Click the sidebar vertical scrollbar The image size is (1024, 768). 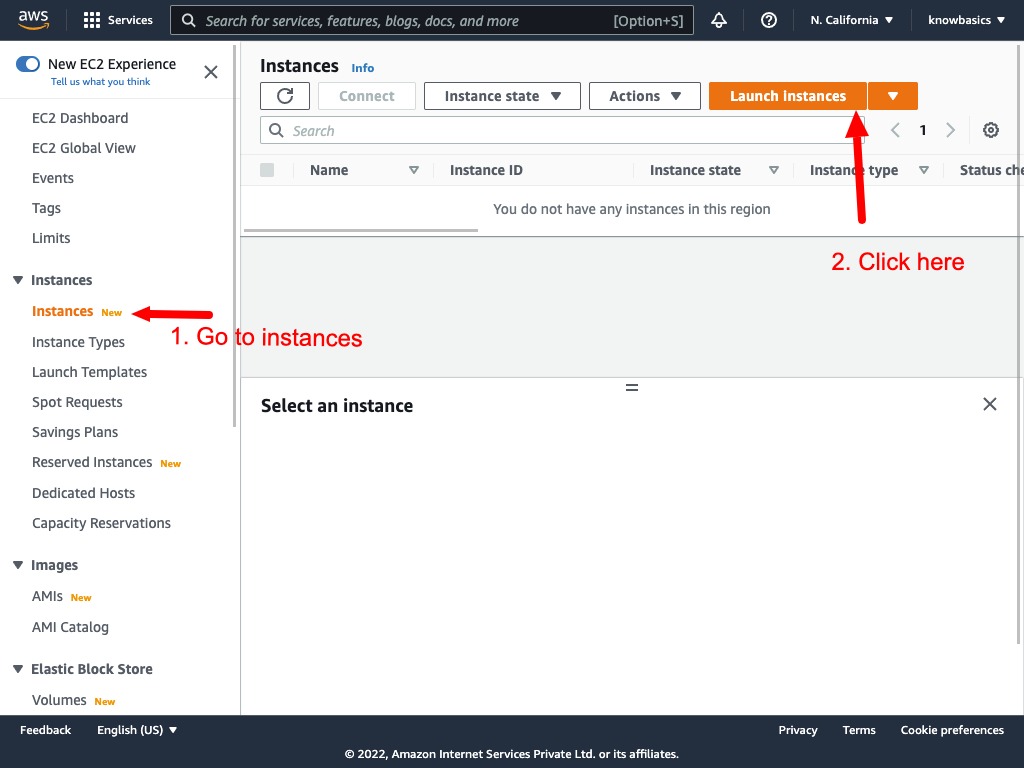pyautogui.click(x=234, y=235)
